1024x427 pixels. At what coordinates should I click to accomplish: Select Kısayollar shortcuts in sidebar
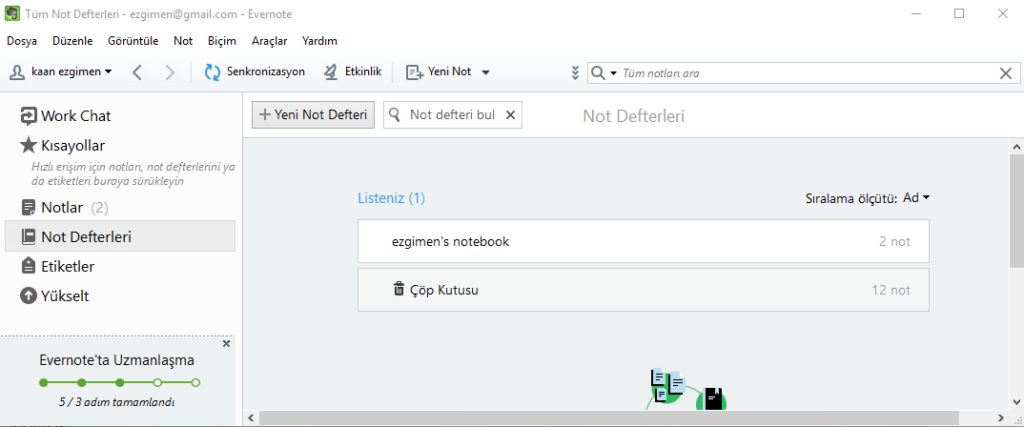coord(63,145)
